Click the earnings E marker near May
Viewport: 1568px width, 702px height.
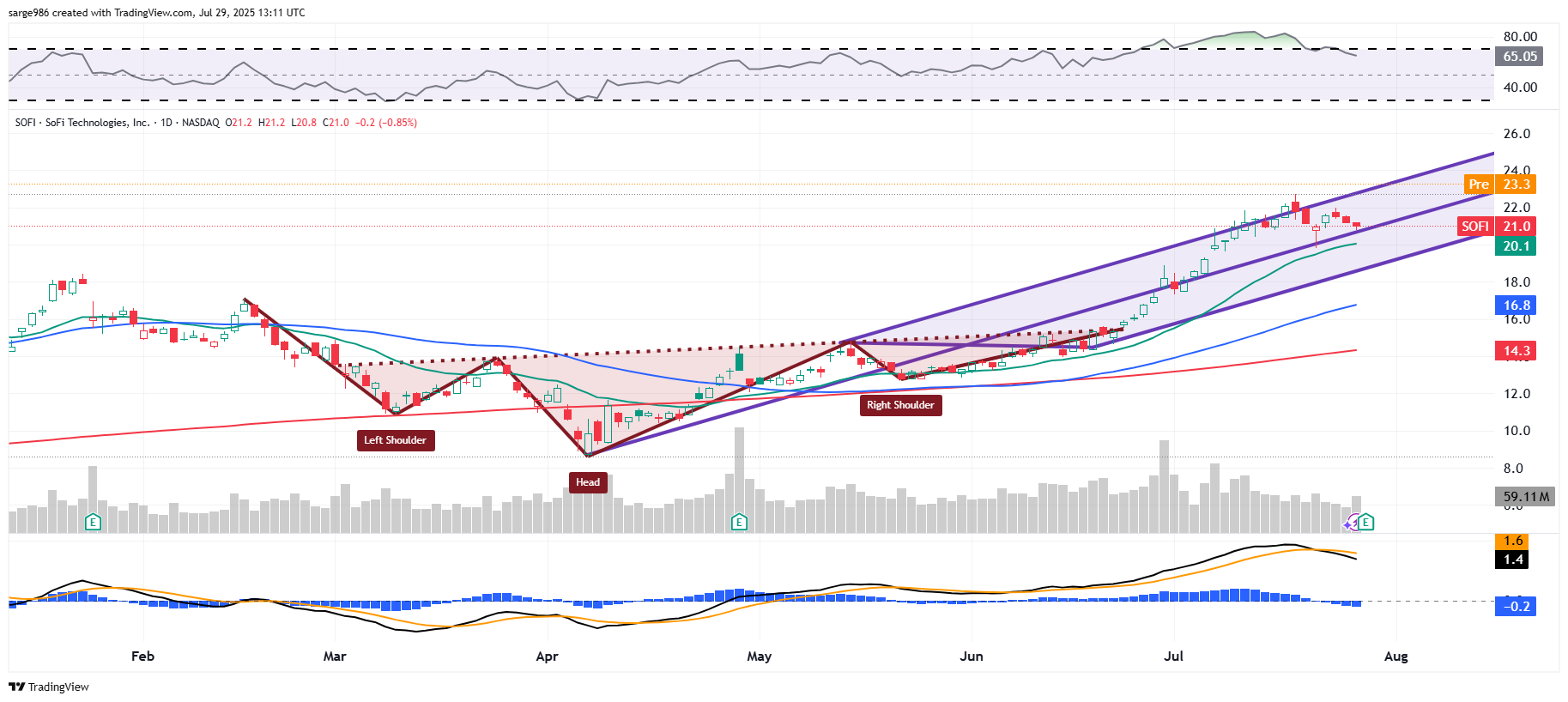[738, 522]
